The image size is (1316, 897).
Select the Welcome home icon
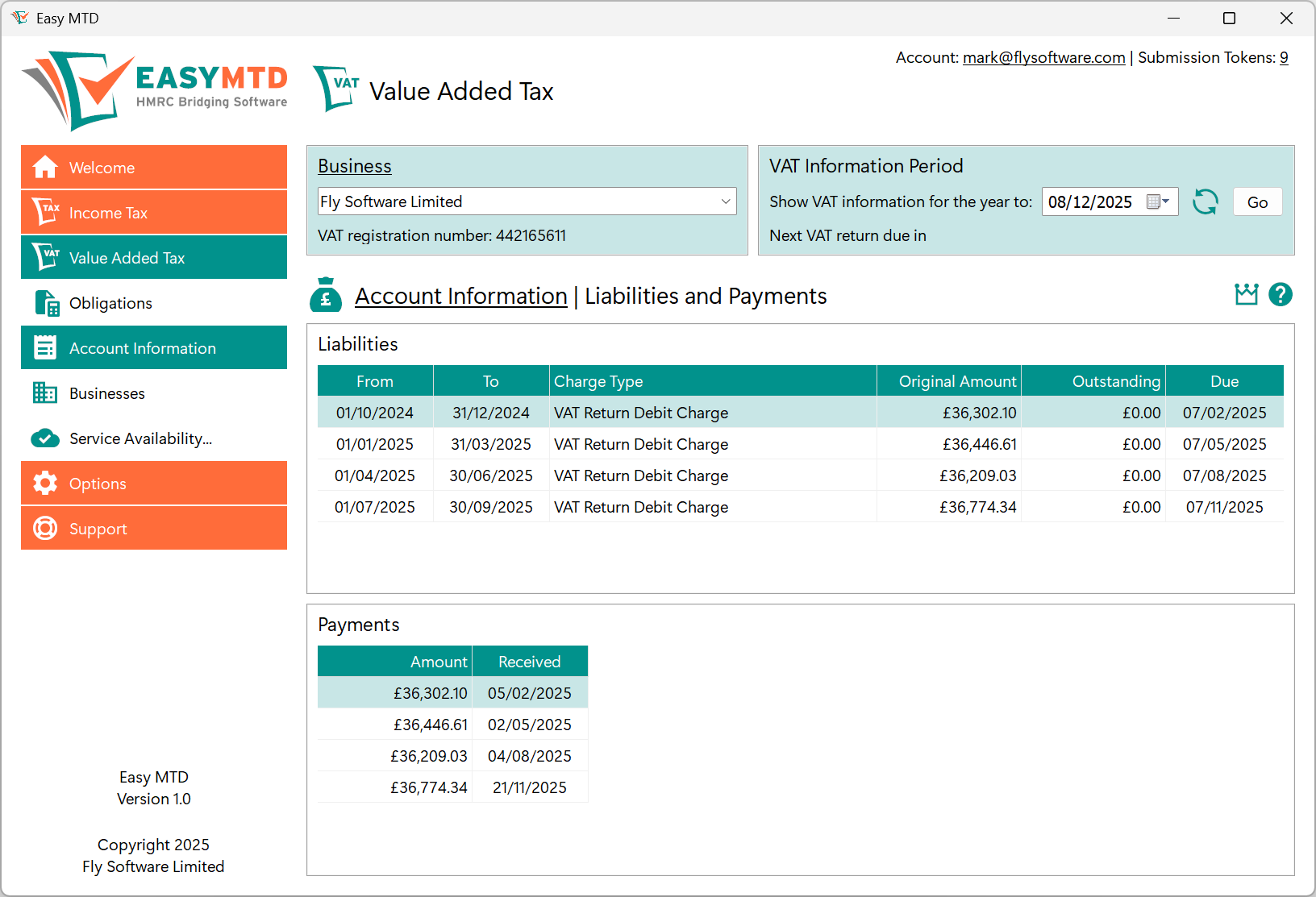[x=45, y=166]
